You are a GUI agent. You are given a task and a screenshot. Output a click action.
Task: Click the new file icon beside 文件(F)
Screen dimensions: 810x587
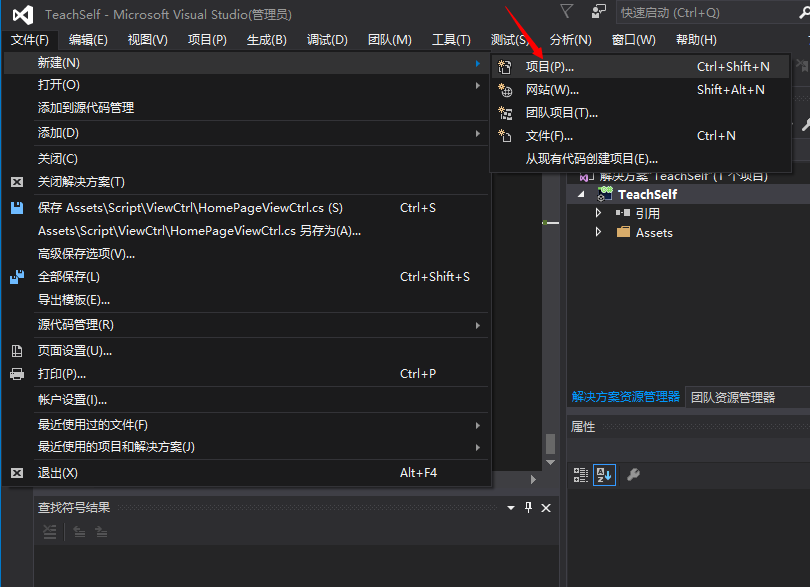tap(505, 136)
